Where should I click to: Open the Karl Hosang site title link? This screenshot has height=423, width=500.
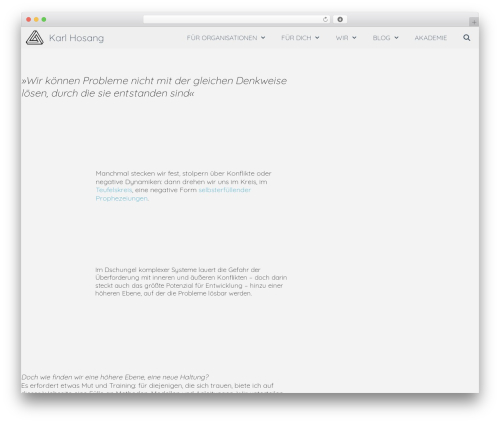point(76,38)
